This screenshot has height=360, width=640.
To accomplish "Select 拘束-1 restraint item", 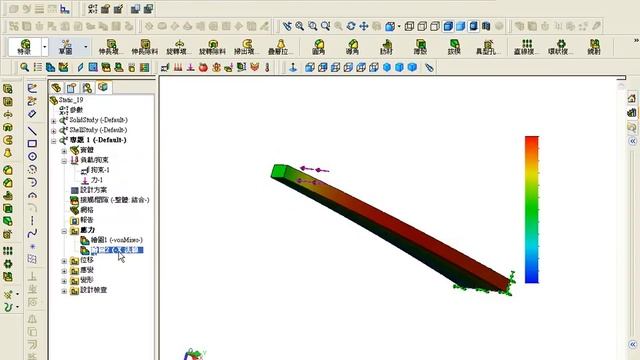I will tap(95, 170).
